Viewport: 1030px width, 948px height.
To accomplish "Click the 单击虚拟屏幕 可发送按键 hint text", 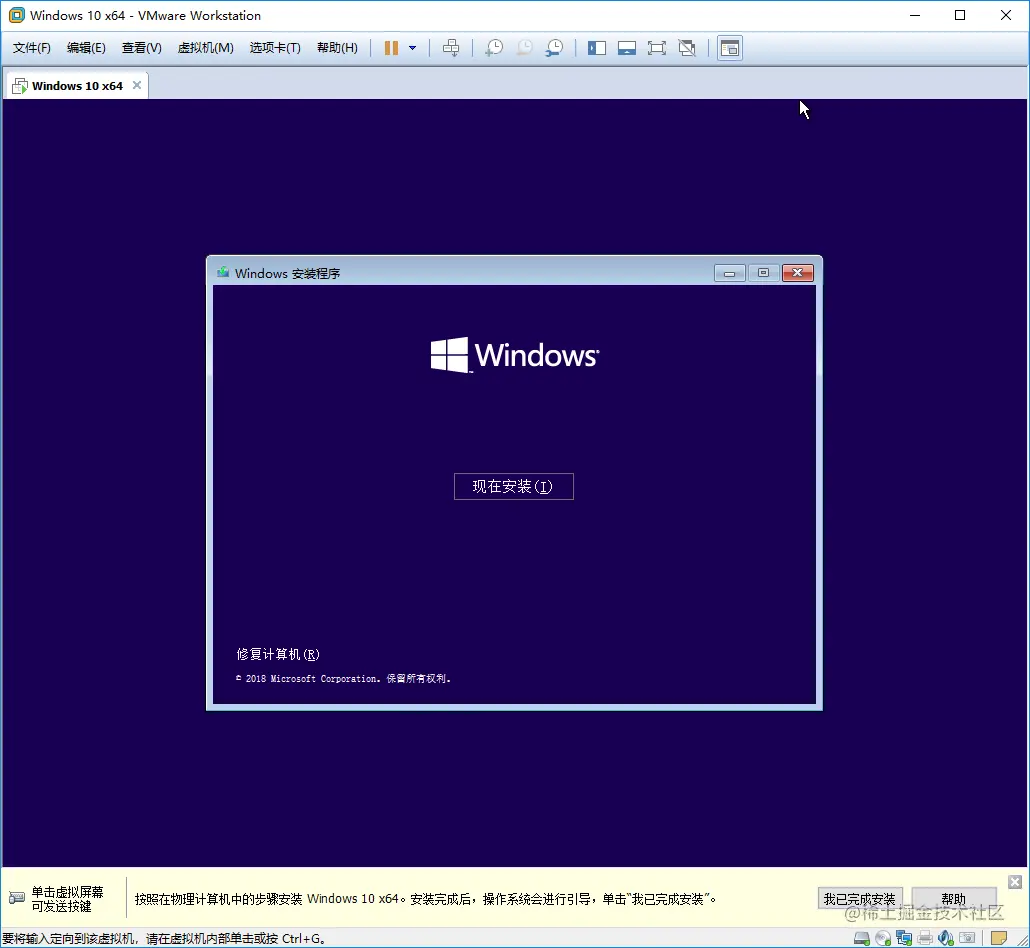I will tap(67, 899).
